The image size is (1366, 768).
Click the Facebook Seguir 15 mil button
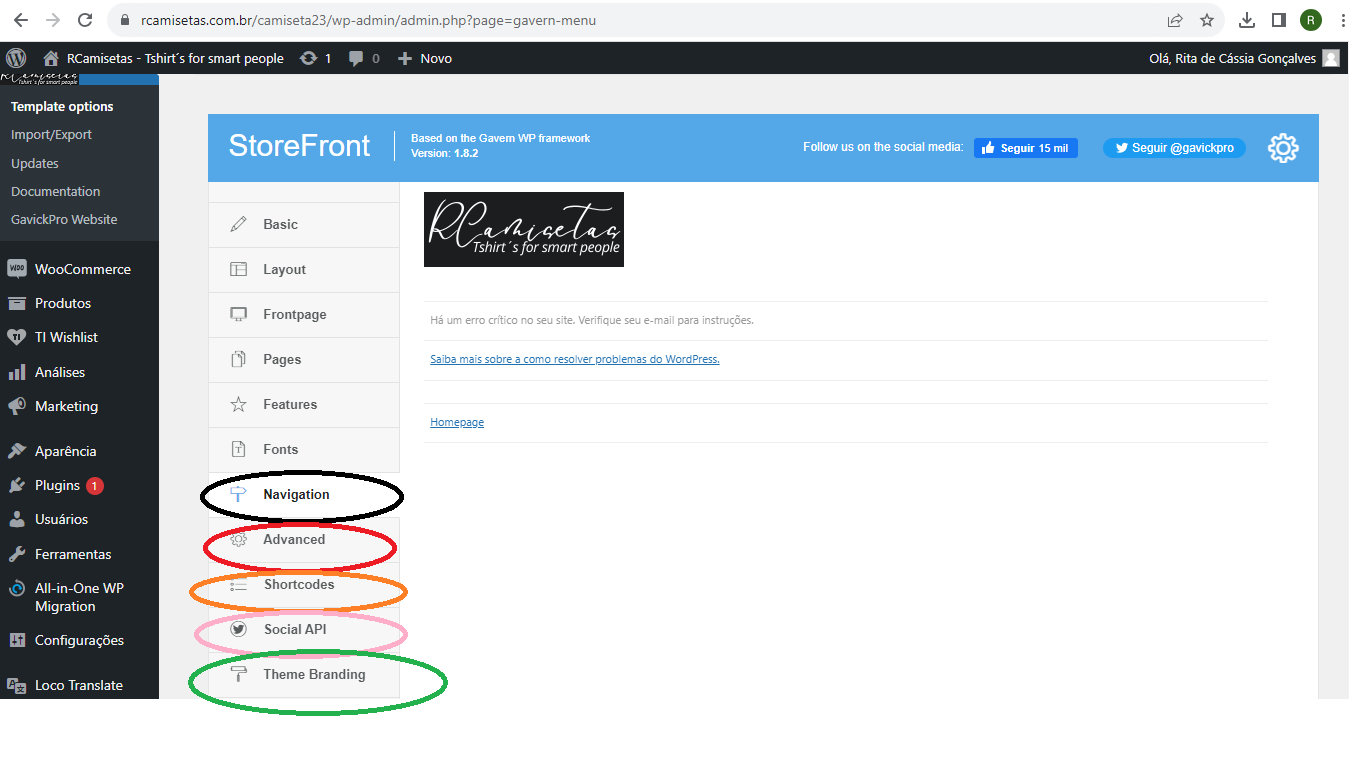1026,148
